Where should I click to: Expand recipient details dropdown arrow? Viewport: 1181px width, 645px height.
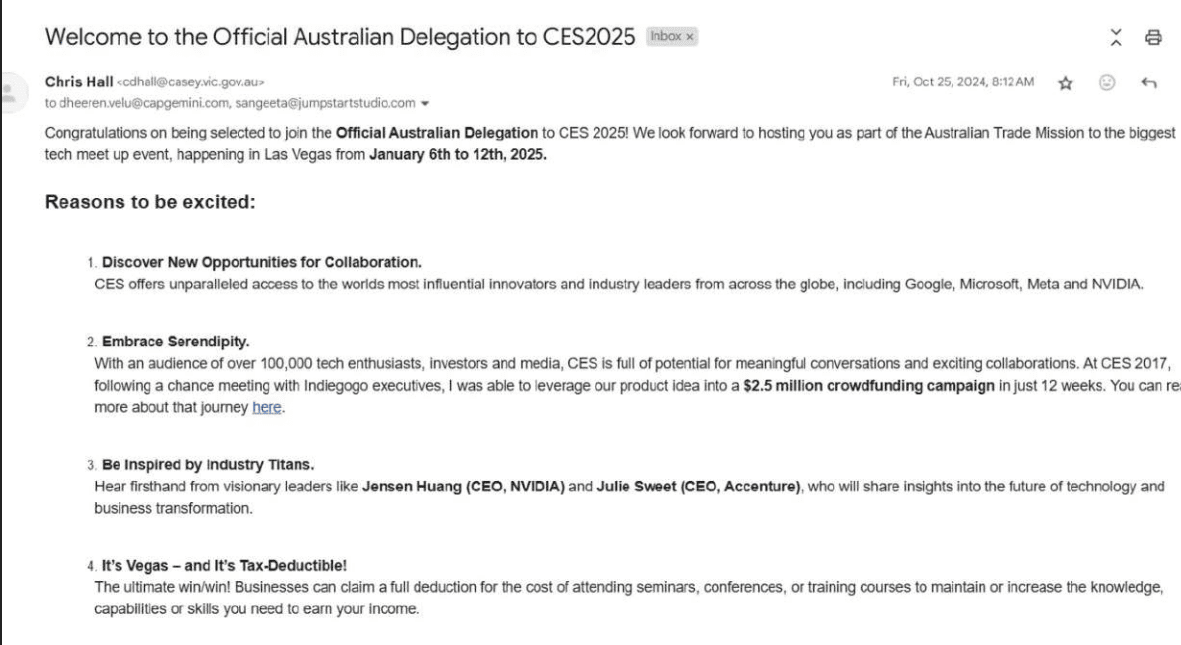(x=425, y=103)
